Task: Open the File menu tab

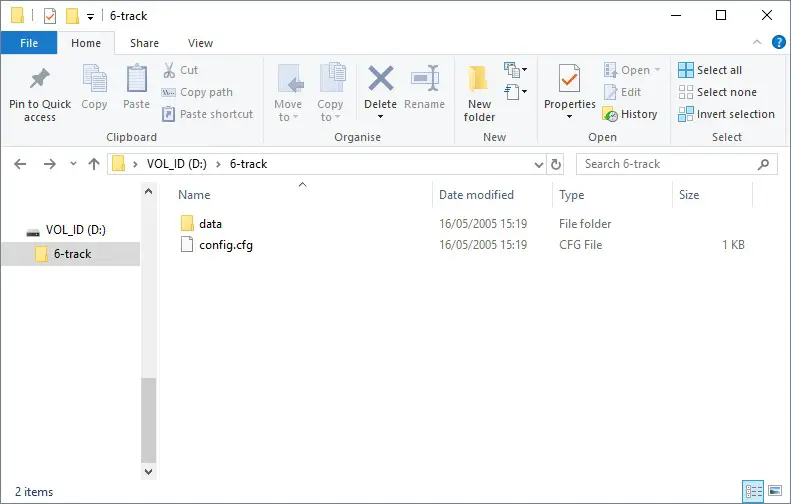Action: (29, 43)
